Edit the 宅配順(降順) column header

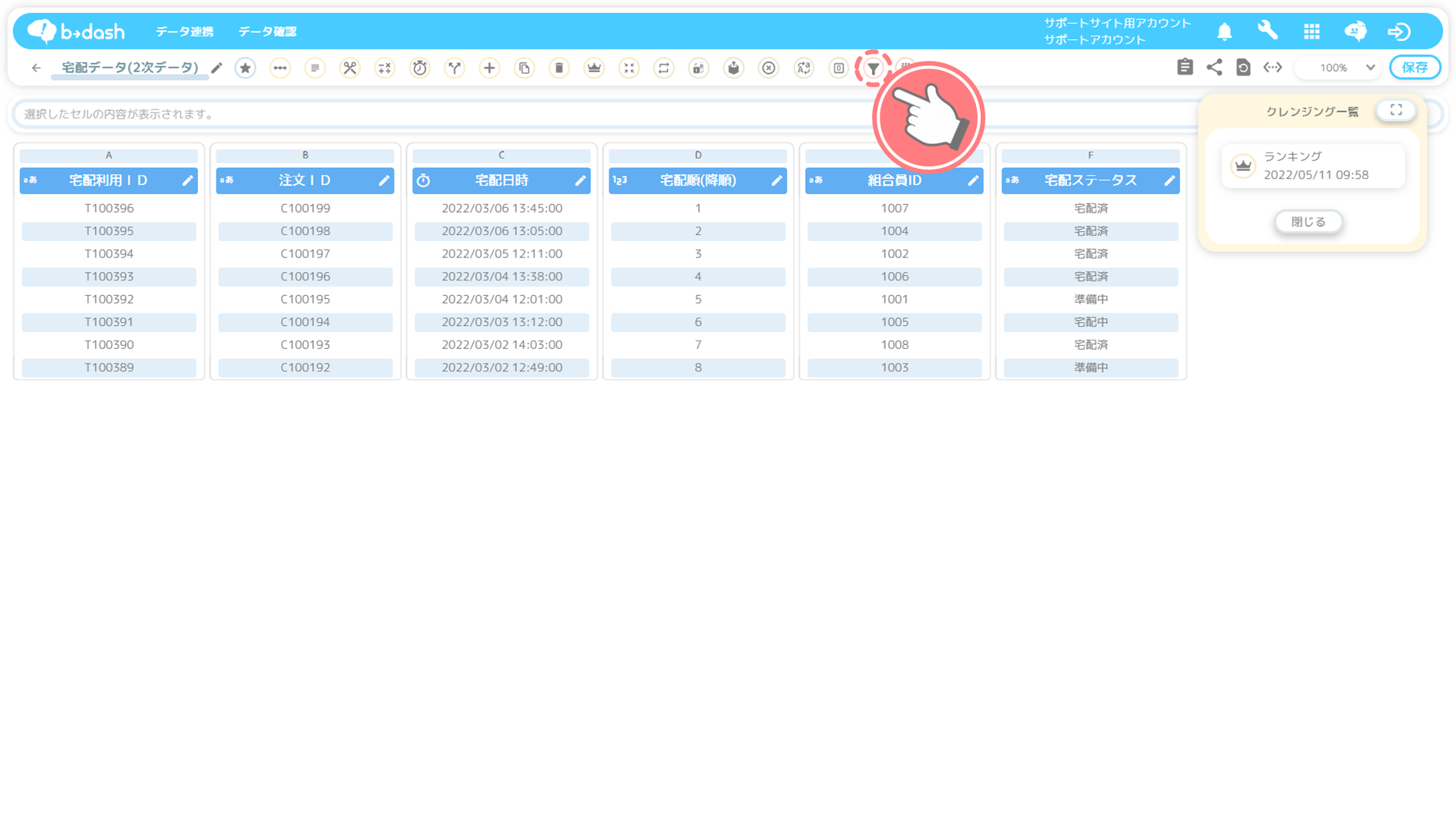(x=777, y=181)
